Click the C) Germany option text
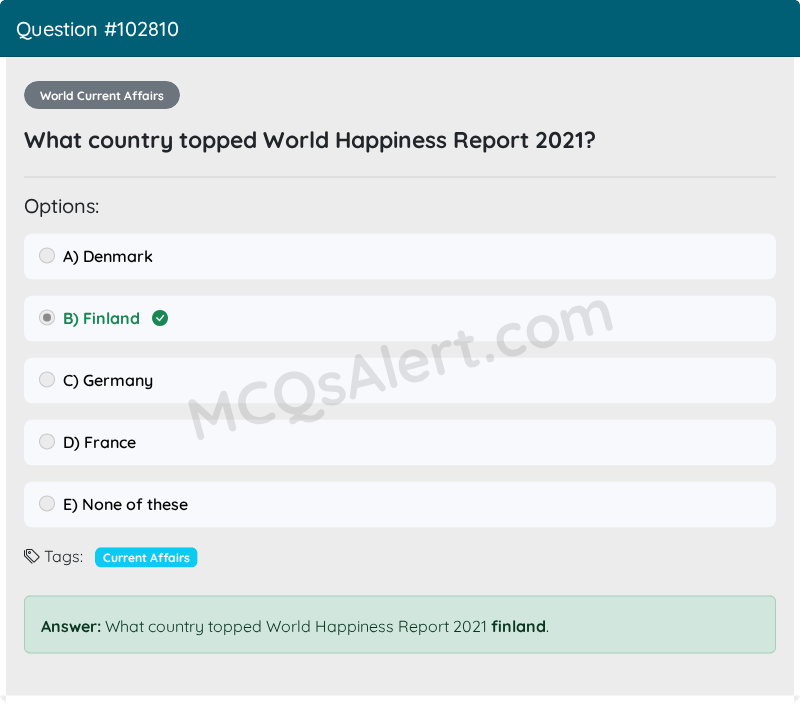Viewport: 800px width, 726px height. (x=108, y=381)
